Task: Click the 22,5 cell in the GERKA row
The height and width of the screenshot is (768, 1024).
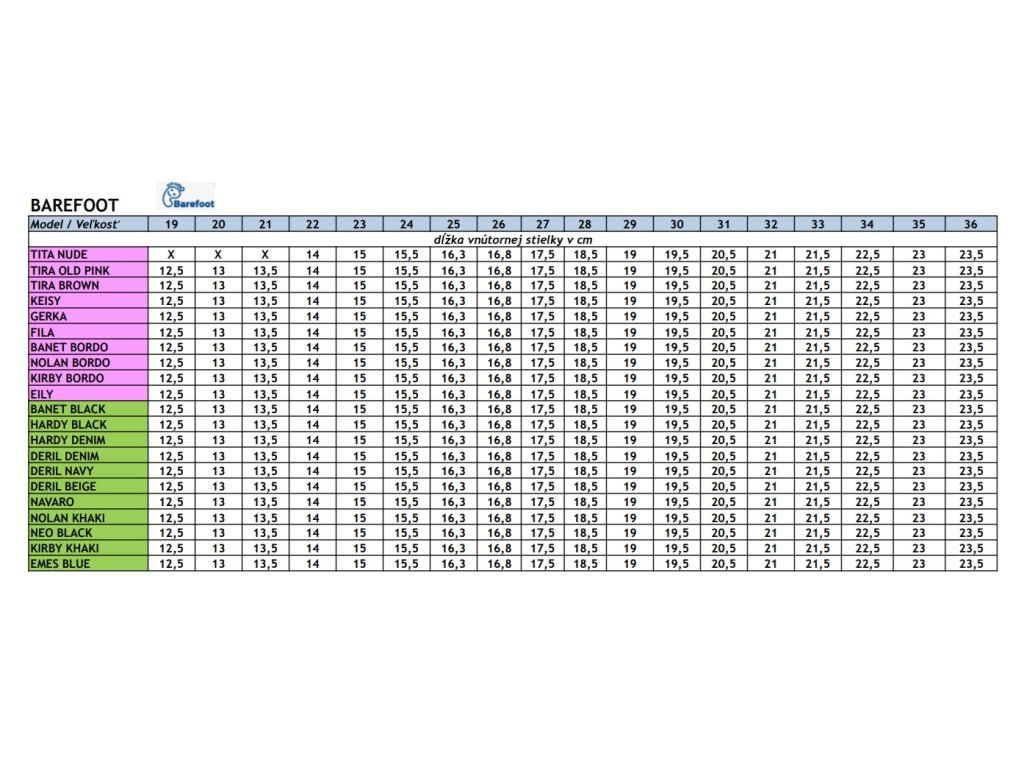Action: click(x=867, y=316)
